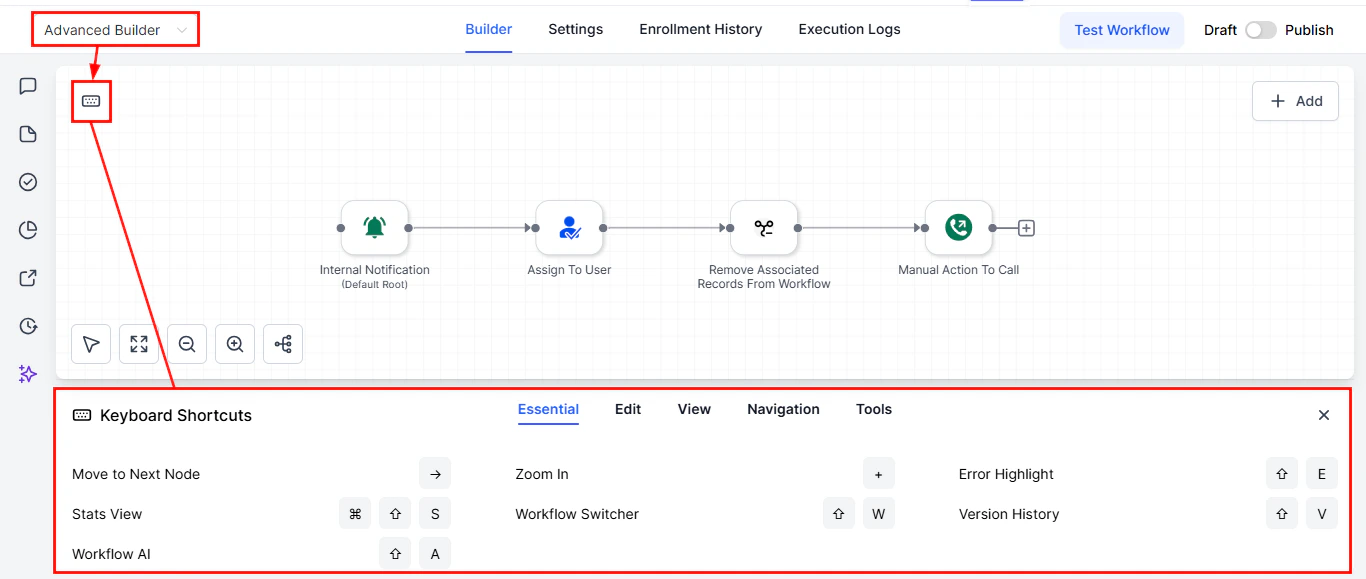Screen dimensions: 1366x579
Task: Click the zoom out magnifier icon
Action: point(187,344)
